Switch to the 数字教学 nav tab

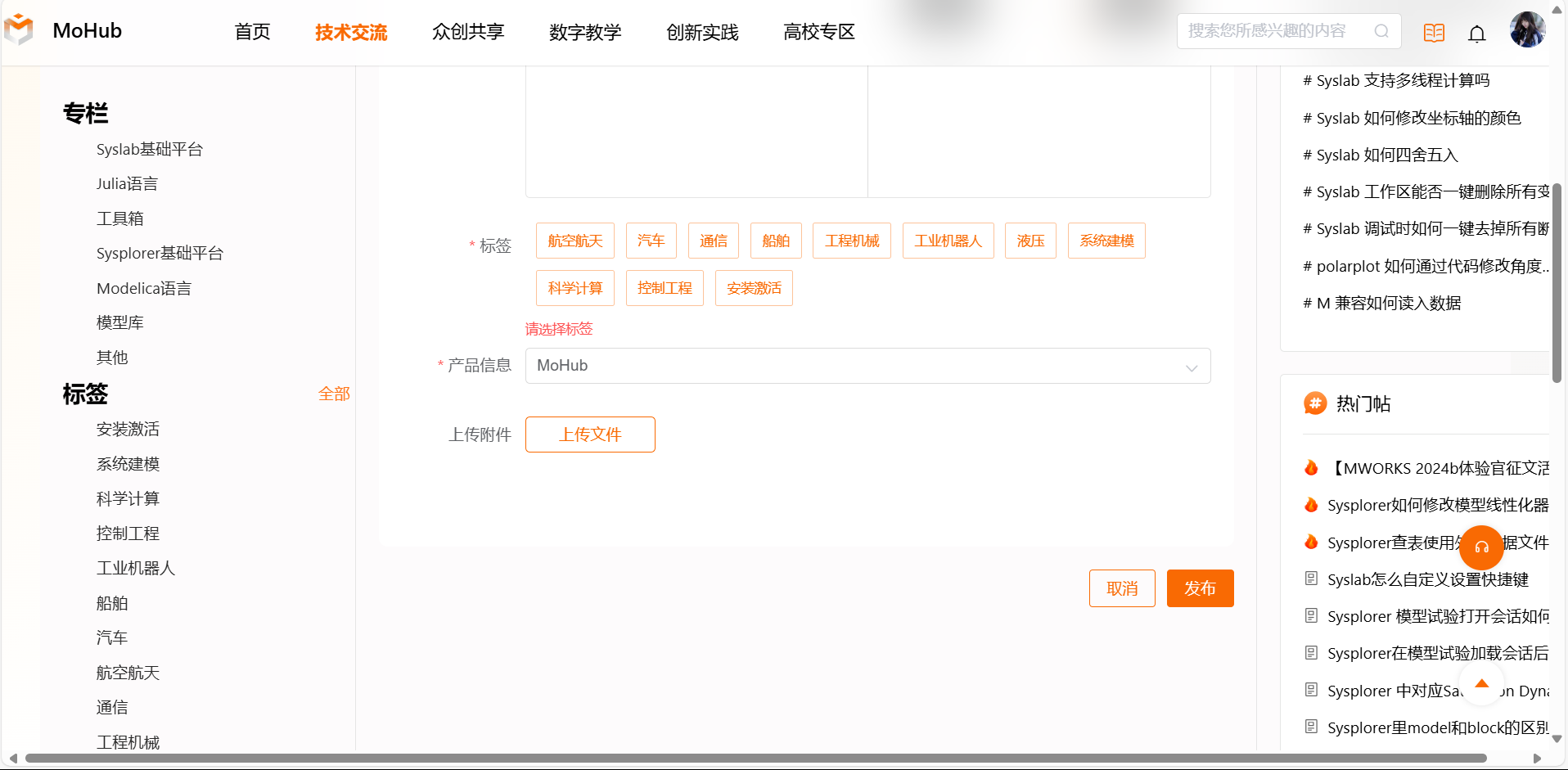[x=585, y=32]
